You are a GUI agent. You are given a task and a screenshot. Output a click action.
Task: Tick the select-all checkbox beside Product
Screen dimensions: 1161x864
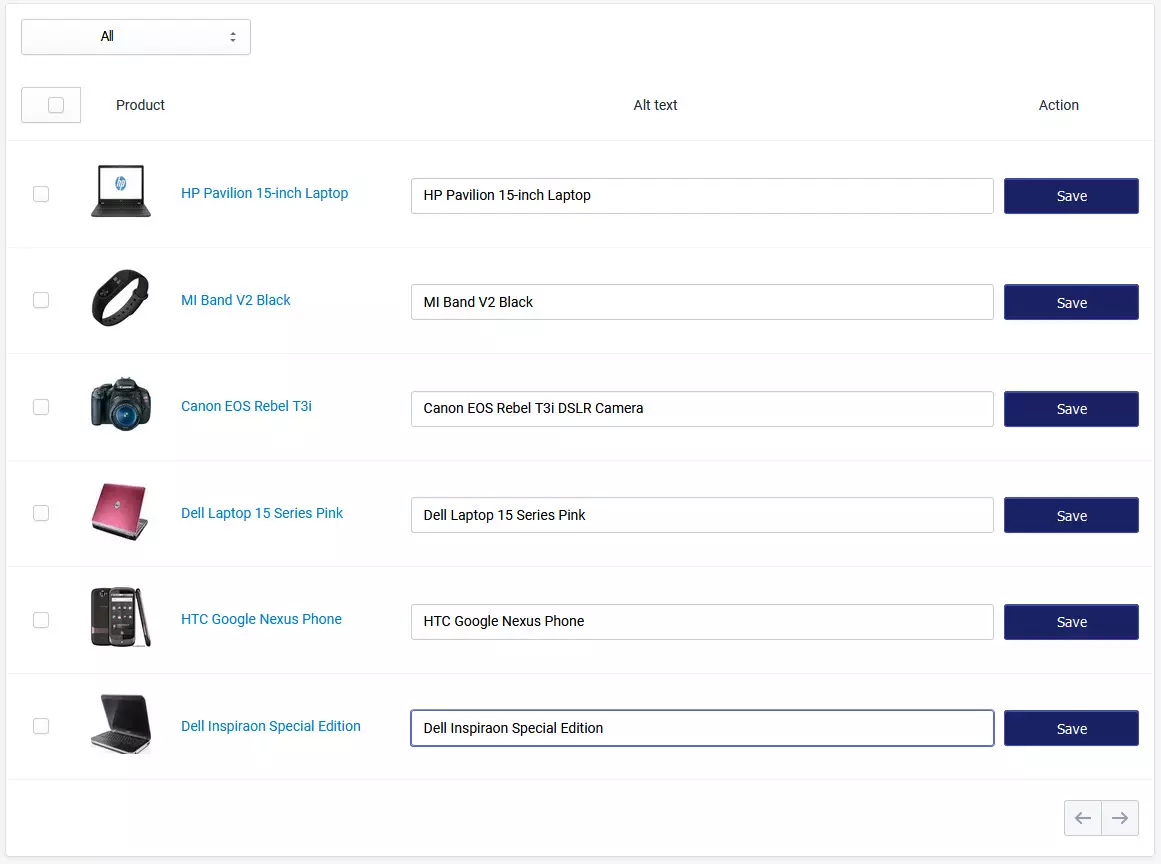pos(56,105)
